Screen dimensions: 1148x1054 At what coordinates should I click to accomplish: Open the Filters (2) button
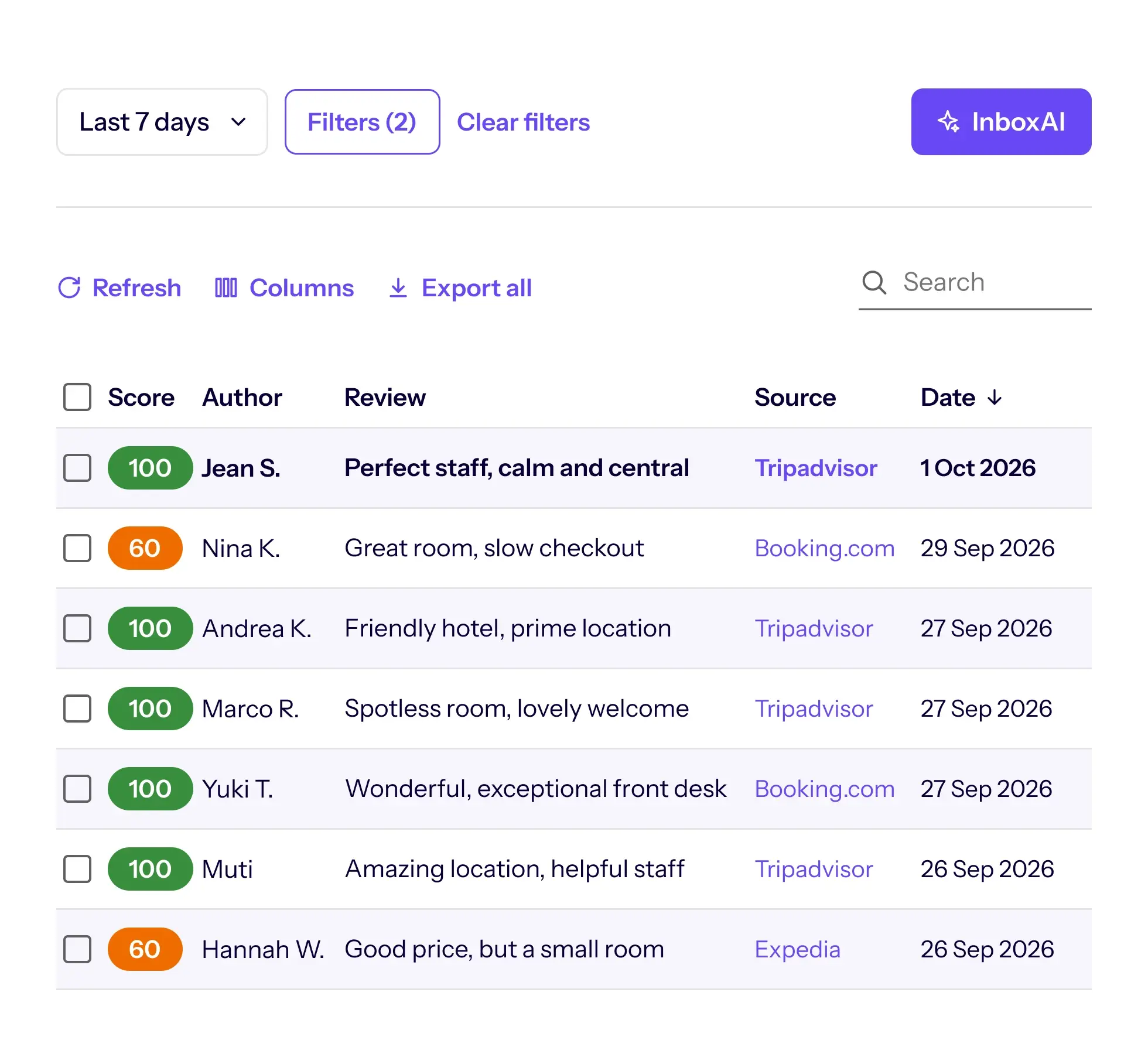(x=362, y=122)
